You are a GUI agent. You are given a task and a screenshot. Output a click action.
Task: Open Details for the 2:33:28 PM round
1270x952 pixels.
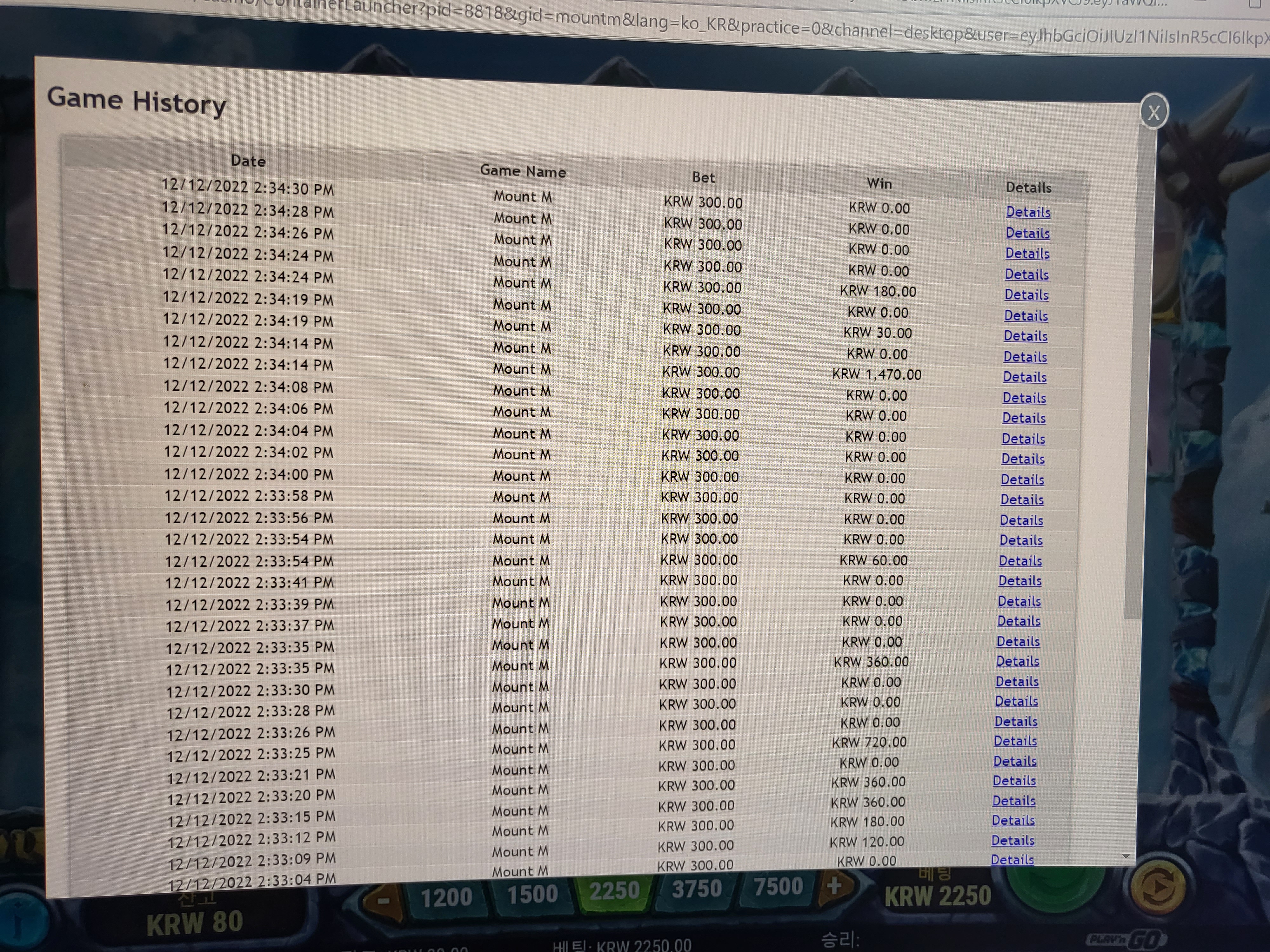click(x=1016, y=701)
